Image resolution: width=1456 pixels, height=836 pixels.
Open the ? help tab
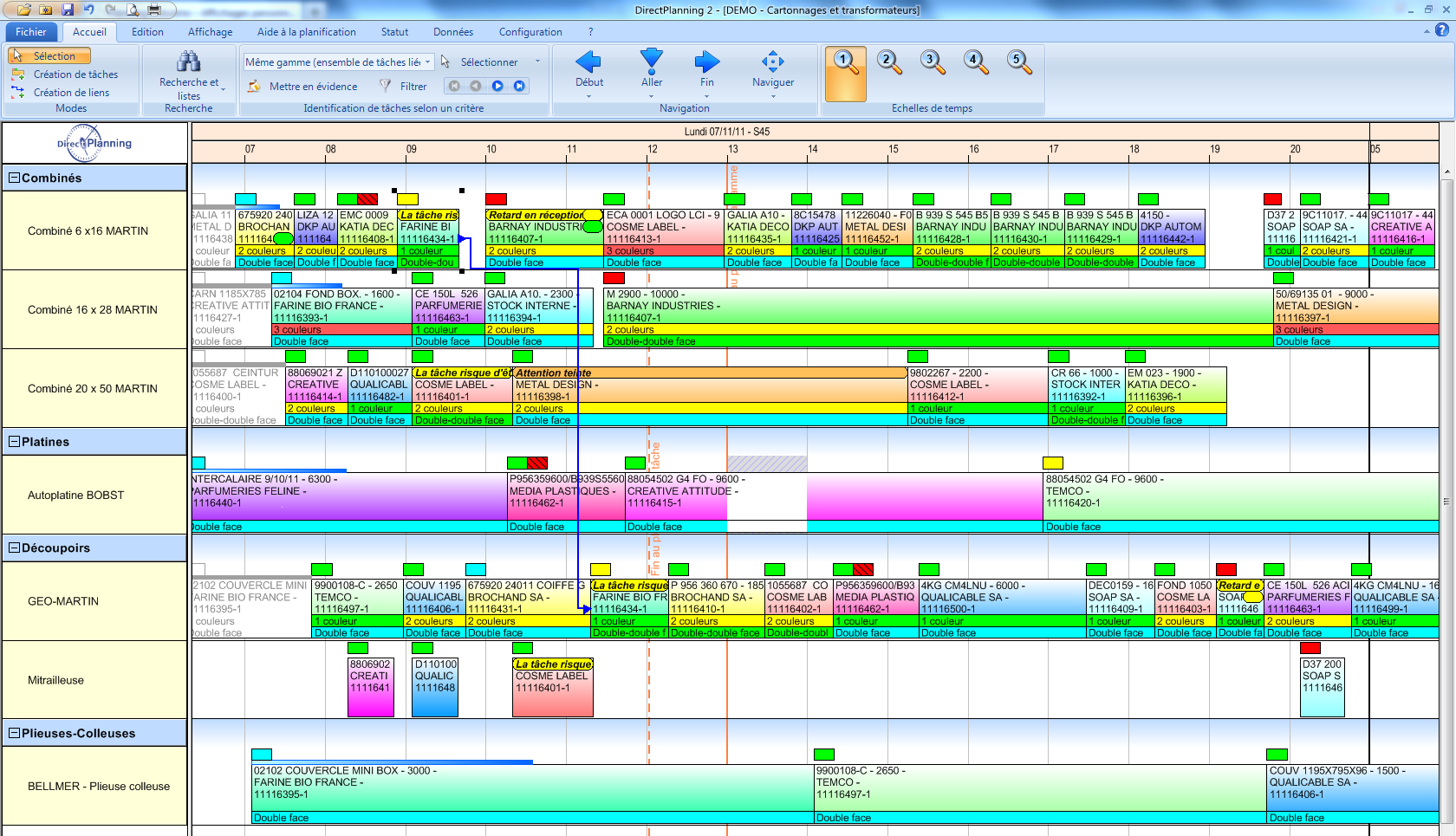click(x=591, y=32)
